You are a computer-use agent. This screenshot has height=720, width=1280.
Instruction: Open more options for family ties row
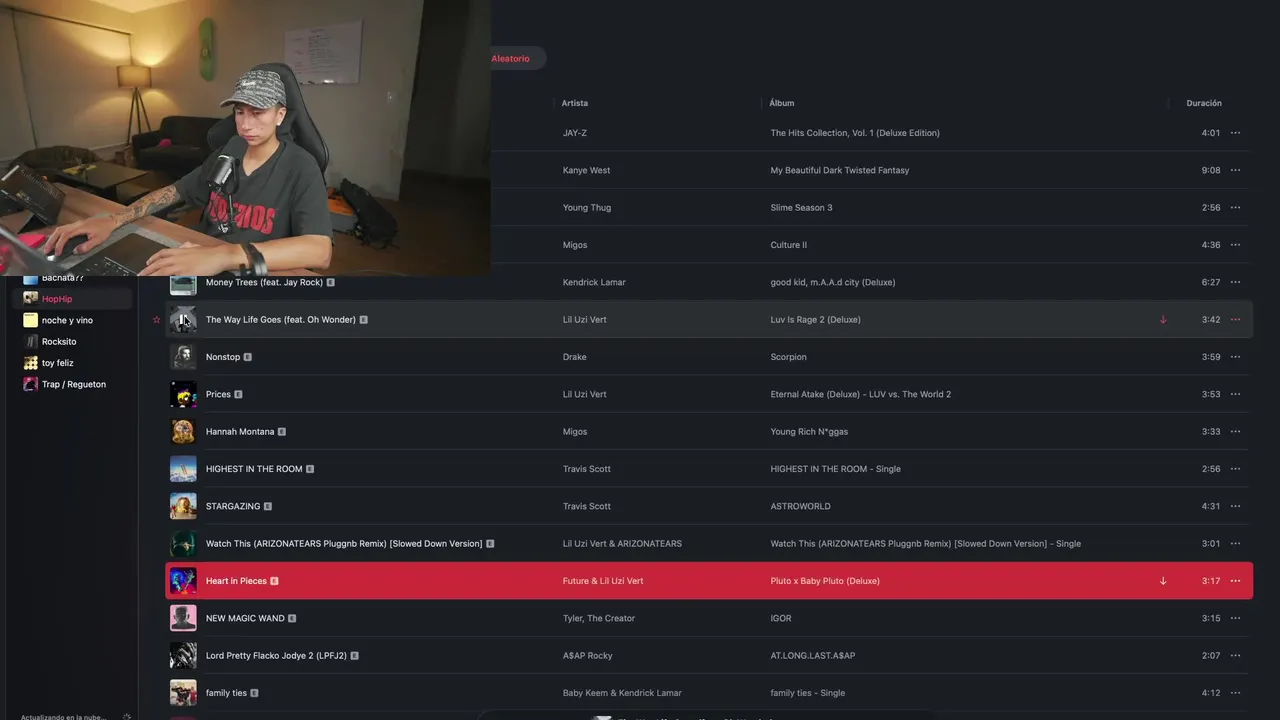(x=1235, y=693)
